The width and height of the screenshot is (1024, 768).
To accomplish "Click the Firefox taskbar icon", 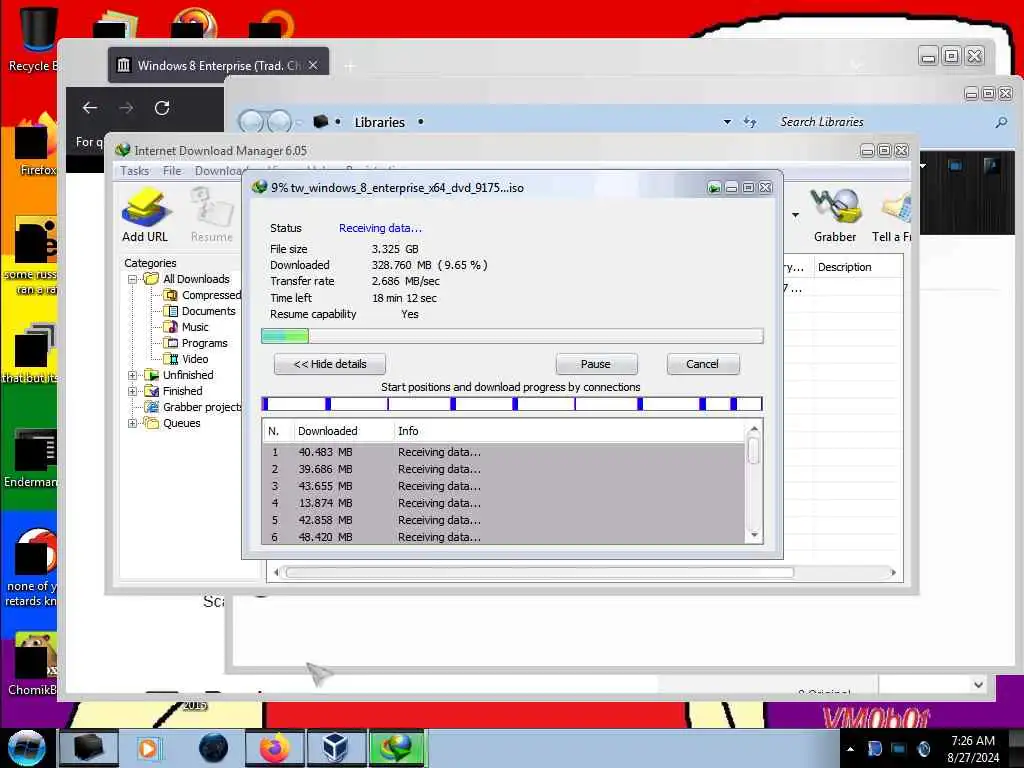I will pos(274,748).
